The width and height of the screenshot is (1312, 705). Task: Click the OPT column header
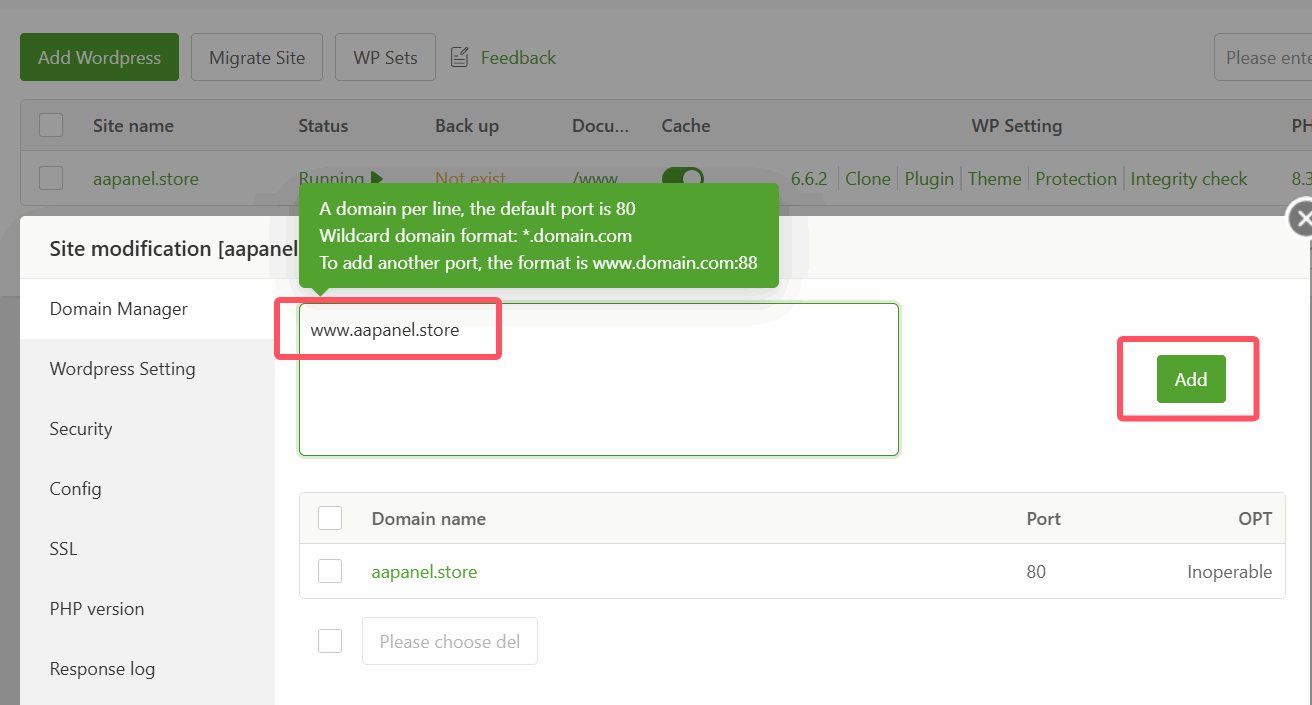(1255, 519)
